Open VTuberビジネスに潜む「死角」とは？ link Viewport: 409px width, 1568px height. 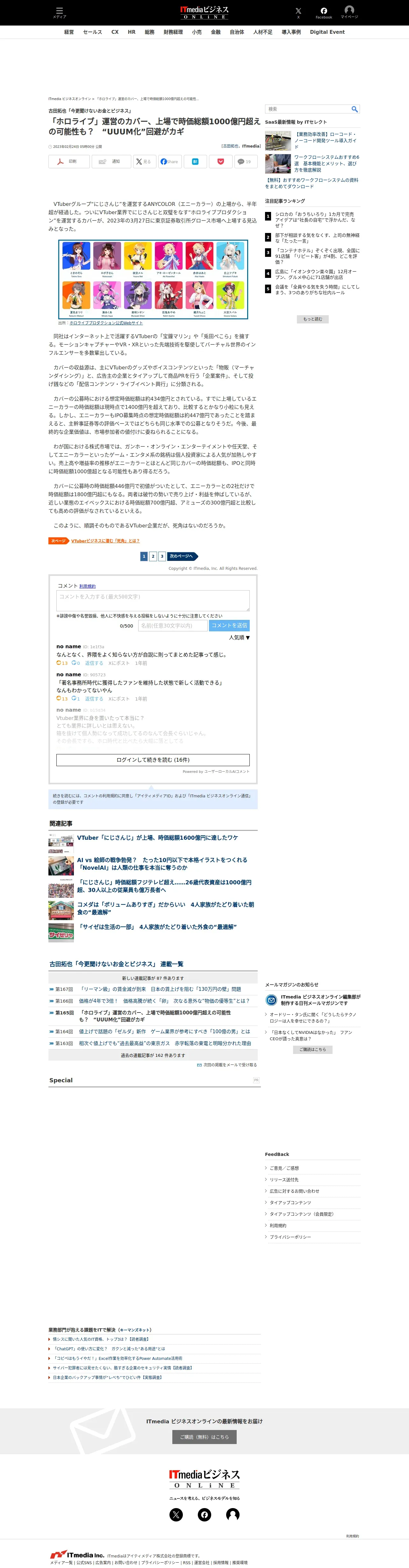(105, 541)
